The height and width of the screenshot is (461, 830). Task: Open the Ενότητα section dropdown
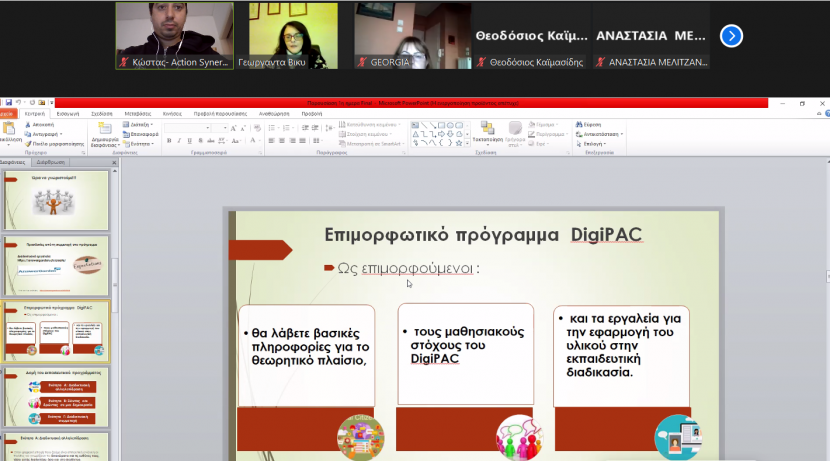pos(139,144)
